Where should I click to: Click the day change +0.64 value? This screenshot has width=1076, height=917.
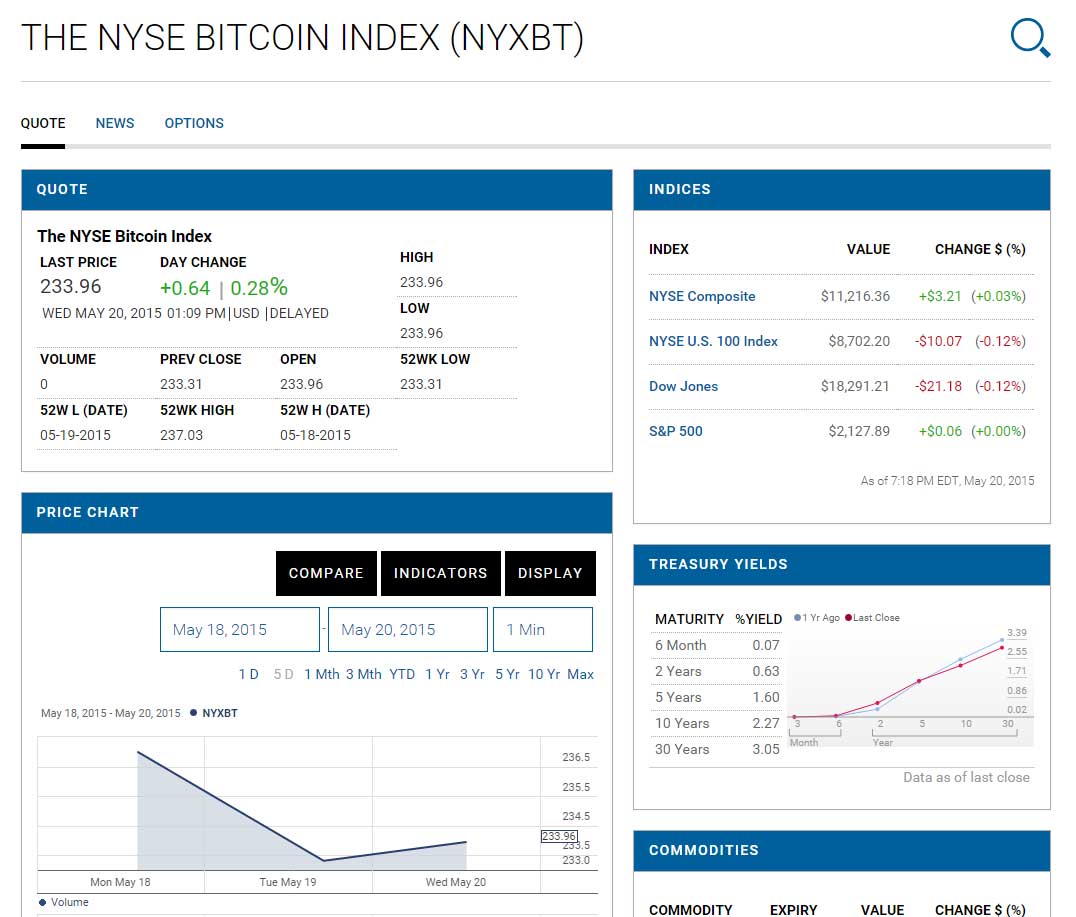[185, 288]
